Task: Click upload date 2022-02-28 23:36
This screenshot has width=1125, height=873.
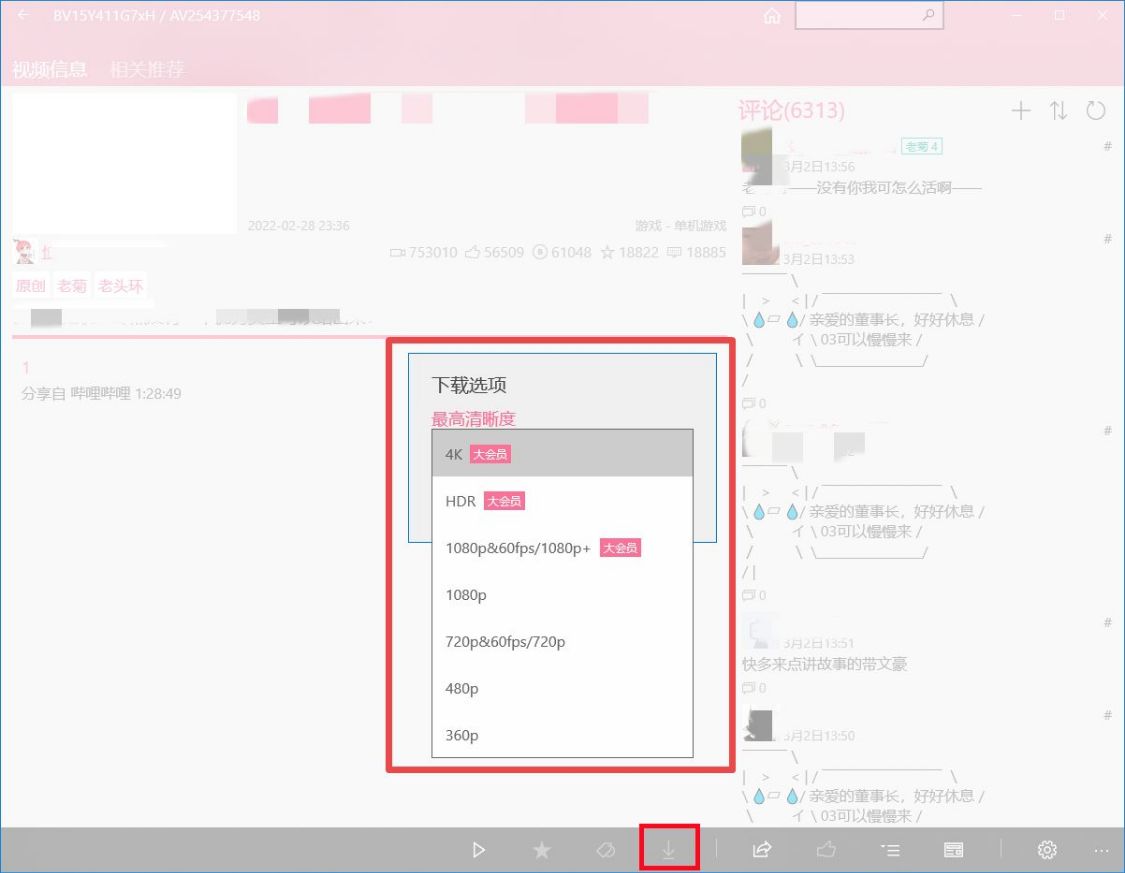Action: coord(298,225)
